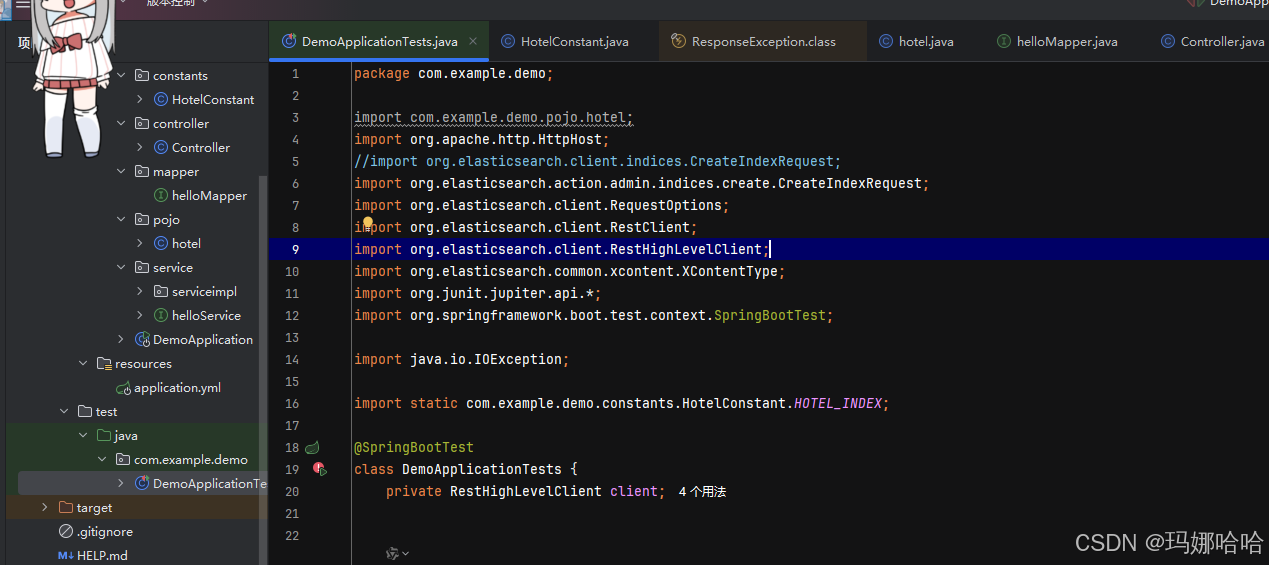Click the class icon beside hotel in tree
Screen dimensions: 1269x565
pos(160,243)
